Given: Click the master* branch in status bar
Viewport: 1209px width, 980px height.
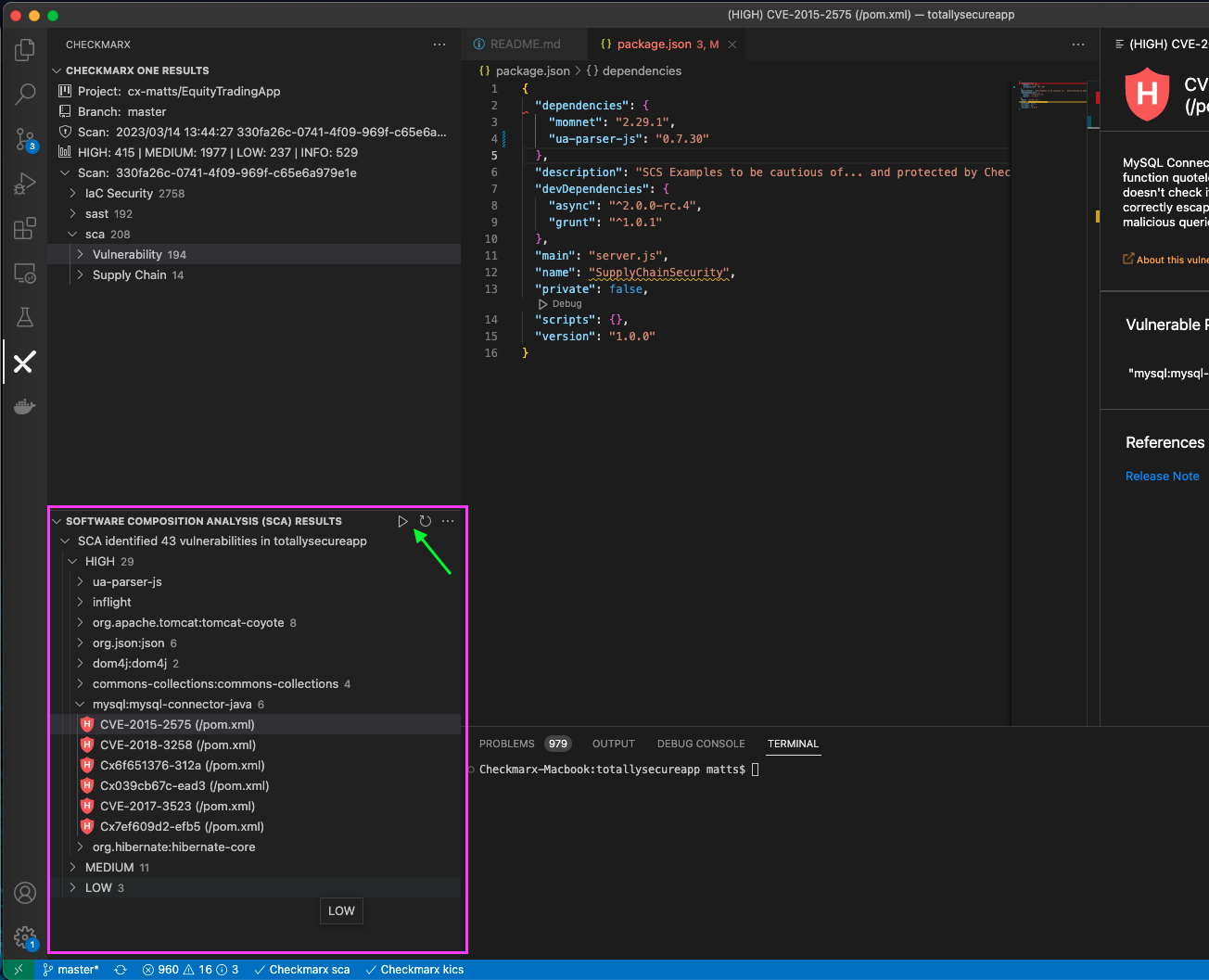Looking at the screenshot, I should (70, 970).
